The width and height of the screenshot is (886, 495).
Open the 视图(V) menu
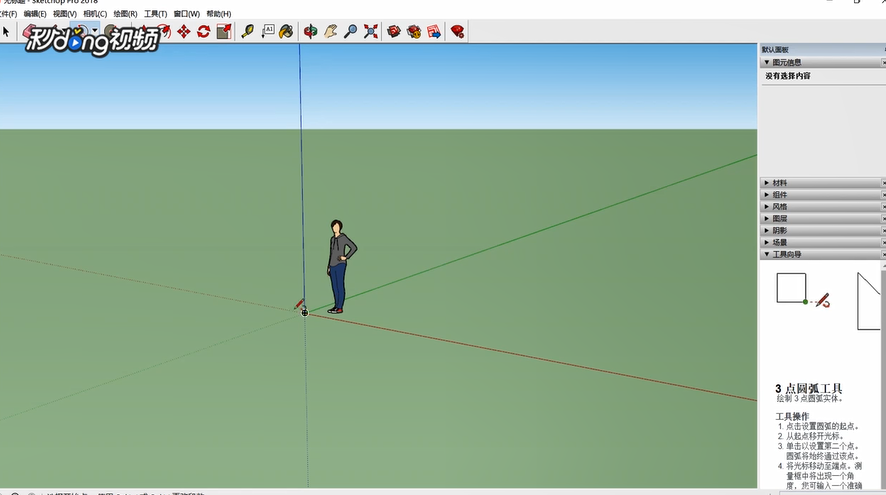pyautogui.click(x=65, y=14)
